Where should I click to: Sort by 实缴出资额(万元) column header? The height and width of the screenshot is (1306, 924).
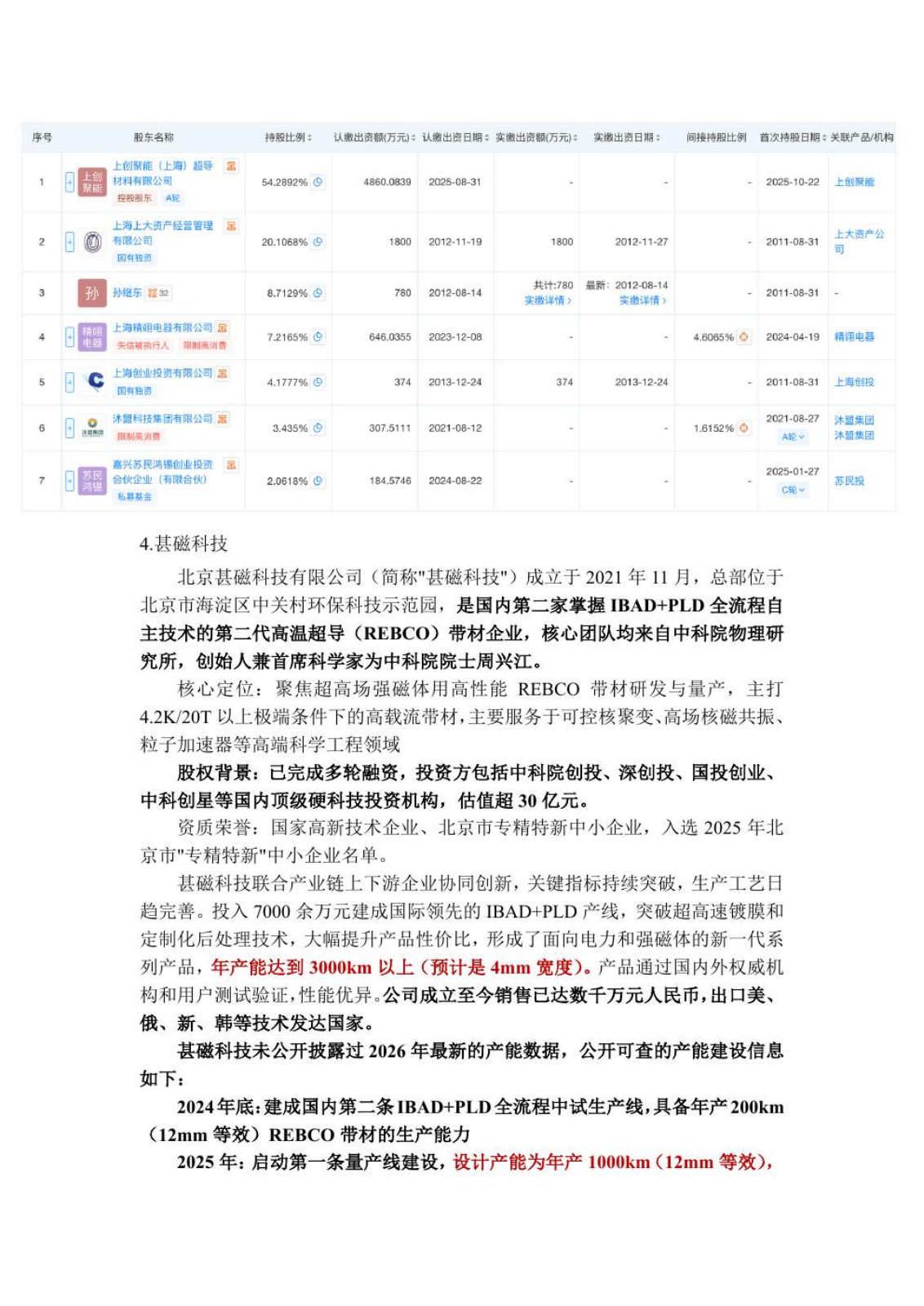[x=536, y=137]
